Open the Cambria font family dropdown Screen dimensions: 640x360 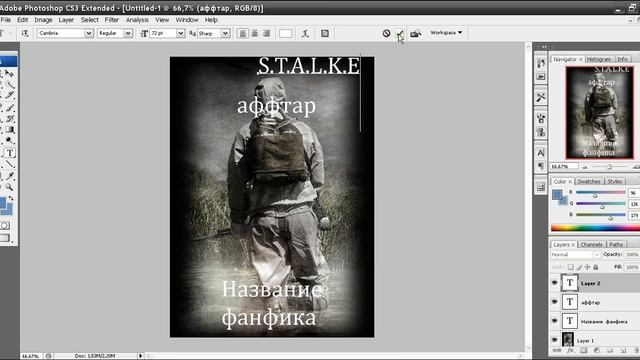[x=88, y=33]
